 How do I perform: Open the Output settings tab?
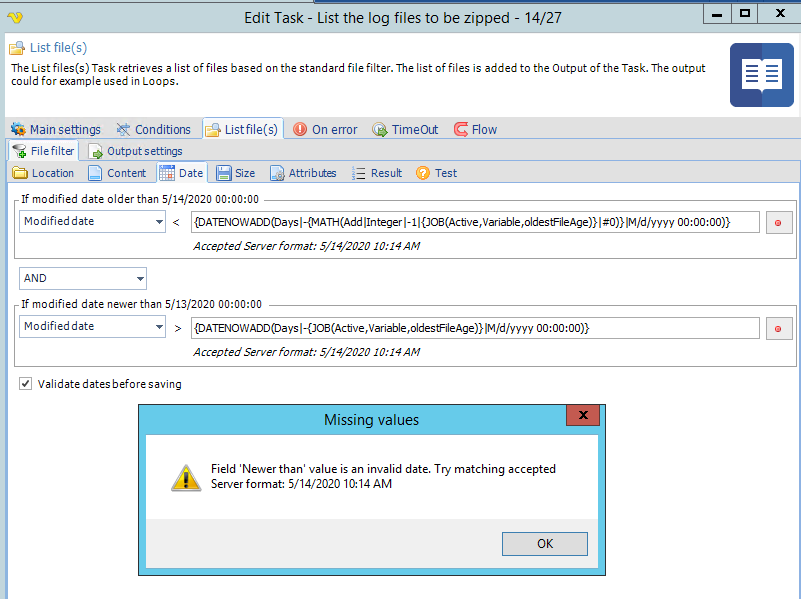(x=136, y=151)
